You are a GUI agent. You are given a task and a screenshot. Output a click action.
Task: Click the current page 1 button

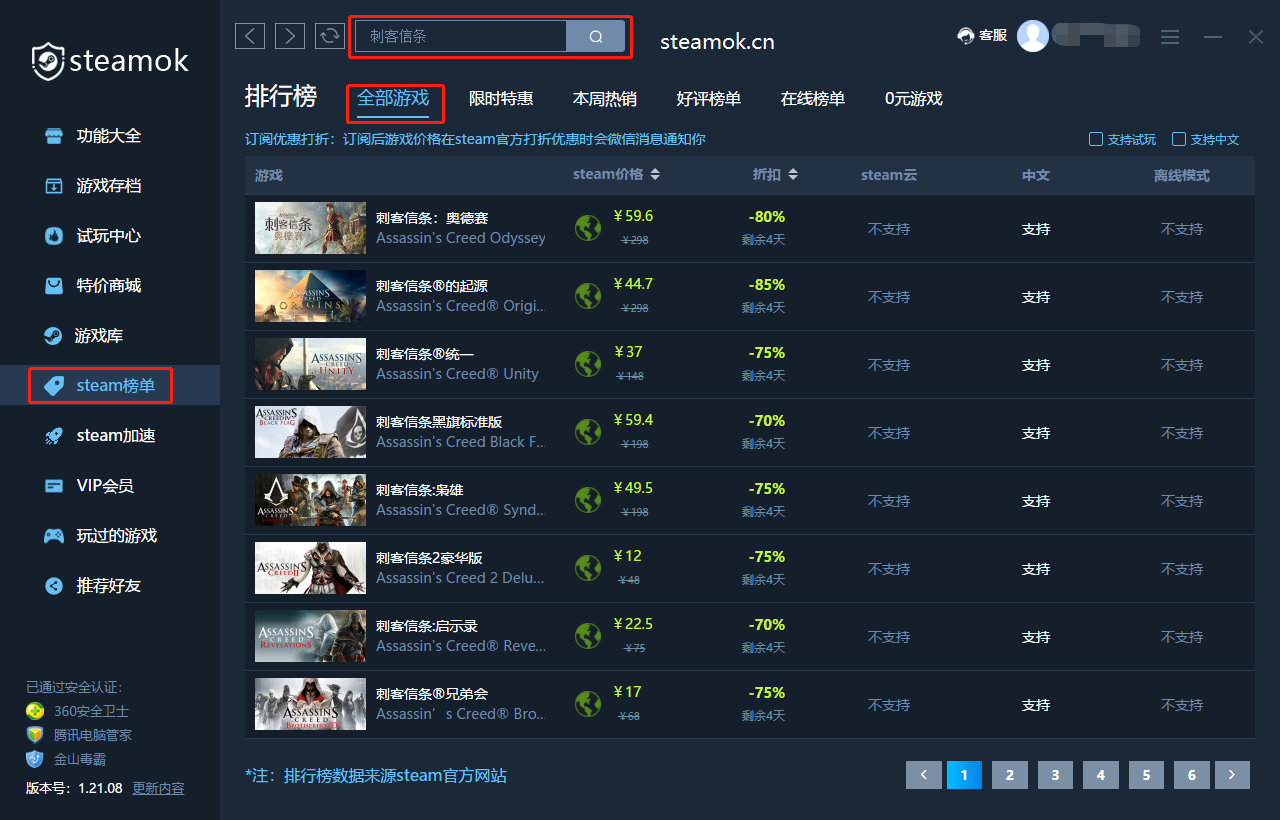964,775
